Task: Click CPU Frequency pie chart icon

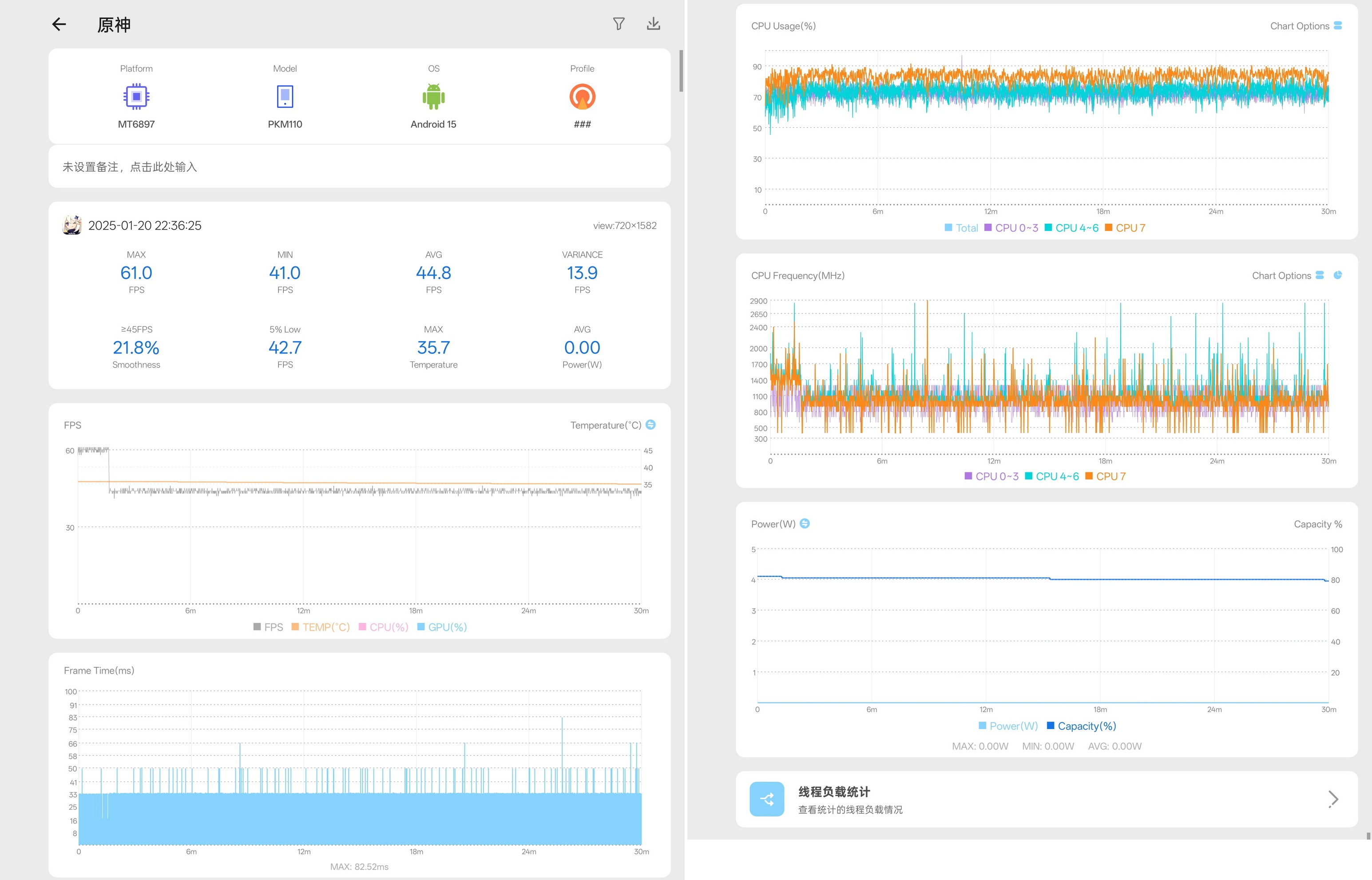Action: [1338, 275]
